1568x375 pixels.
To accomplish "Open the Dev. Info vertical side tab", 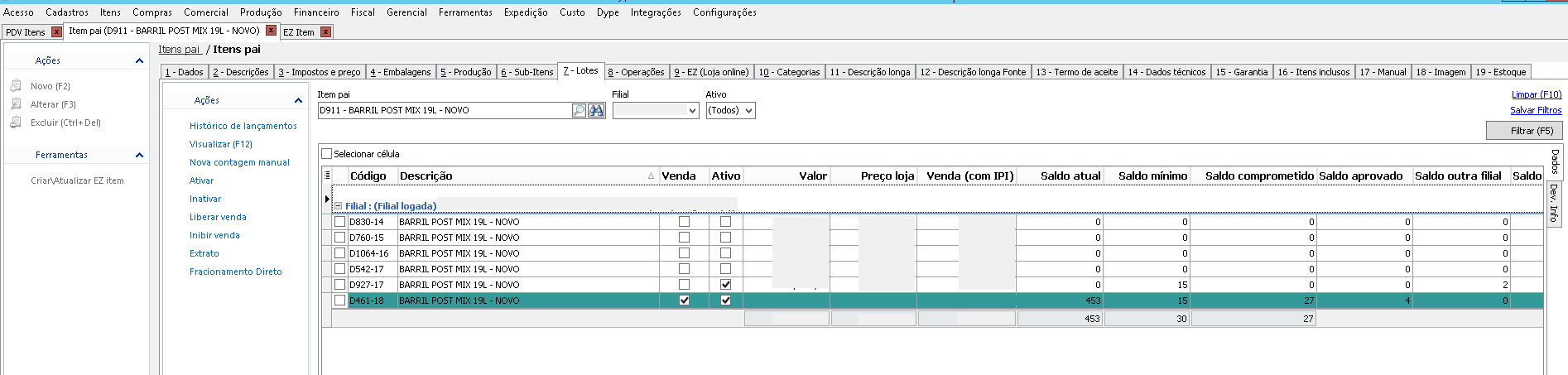I will tap(1554, 203).
